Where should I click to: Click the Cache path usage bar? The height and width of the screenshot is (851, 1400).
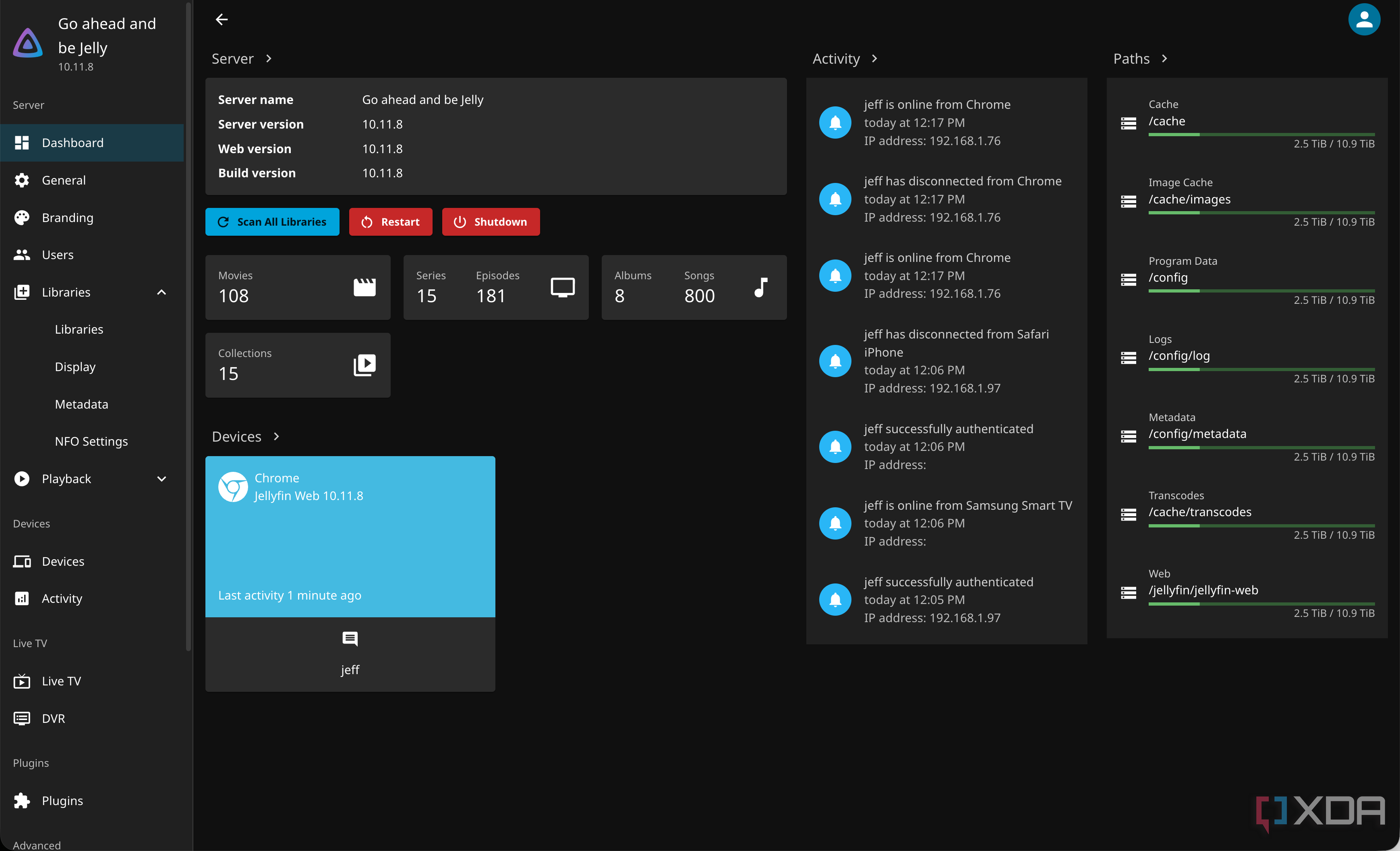pyautogui.click(x=1261, y=135)
